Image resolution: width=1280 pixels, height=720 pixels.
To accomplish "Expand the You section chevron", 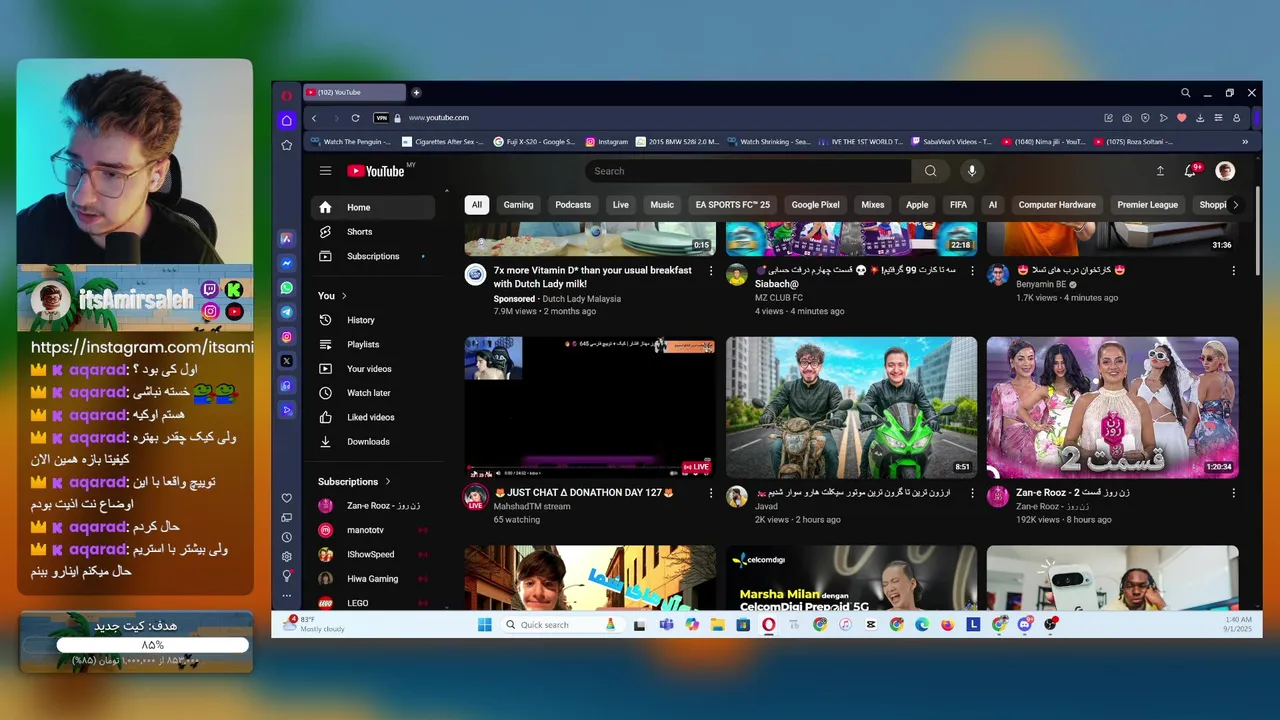I will click(x=344, y=296).
